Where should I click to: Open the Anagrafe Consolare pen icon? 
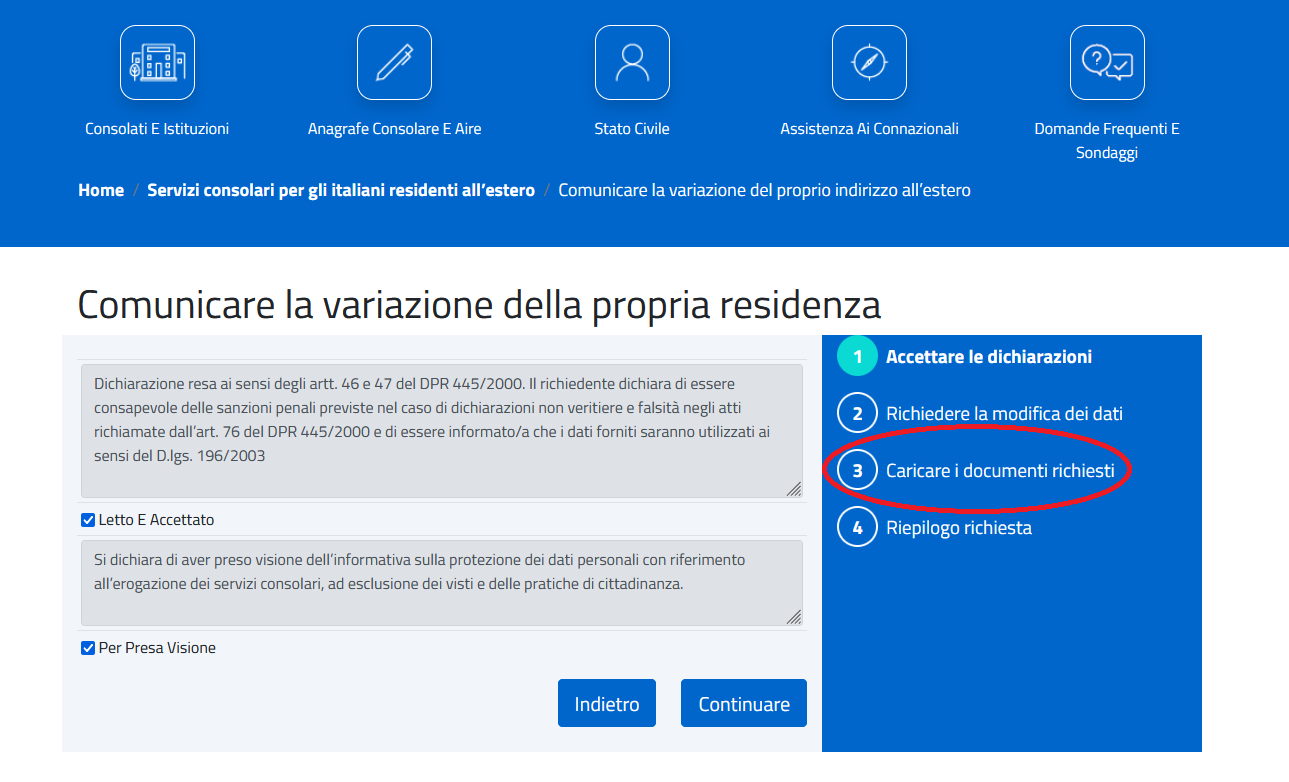[x=394, y=63]
